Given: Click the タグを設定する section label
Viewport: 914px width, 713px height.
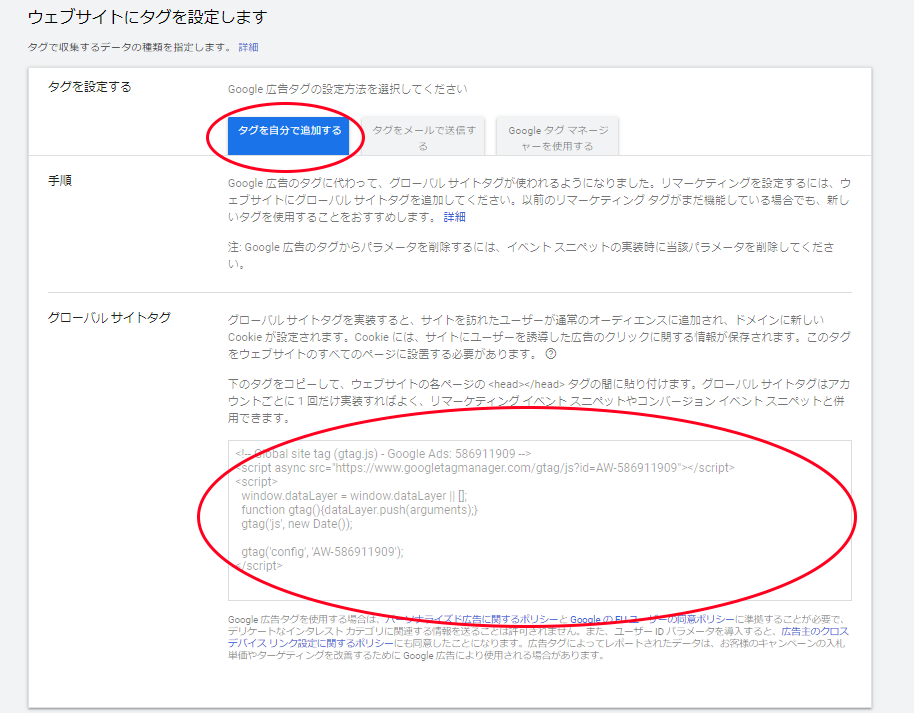Looking at the screenshot, I should click(90, 87).
